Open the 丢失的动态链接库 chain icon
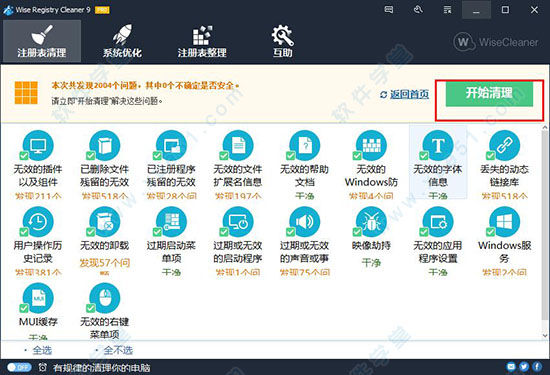 (504, 145)
